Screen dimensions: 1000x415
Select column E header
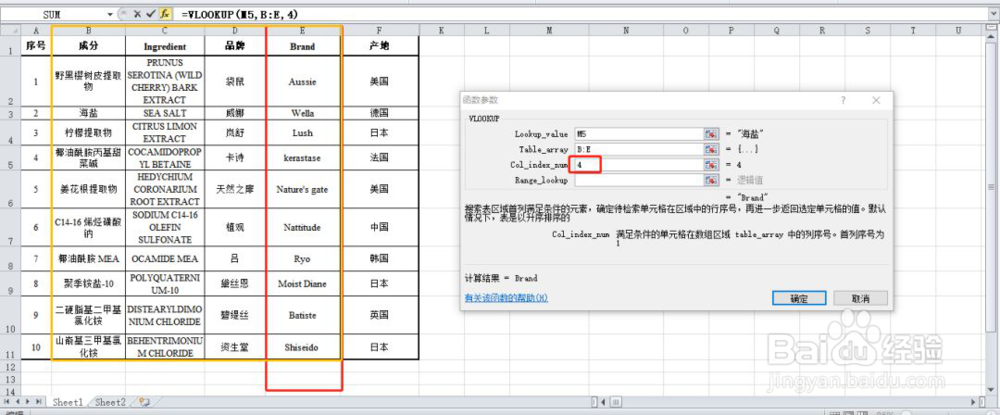coord(302,30)
